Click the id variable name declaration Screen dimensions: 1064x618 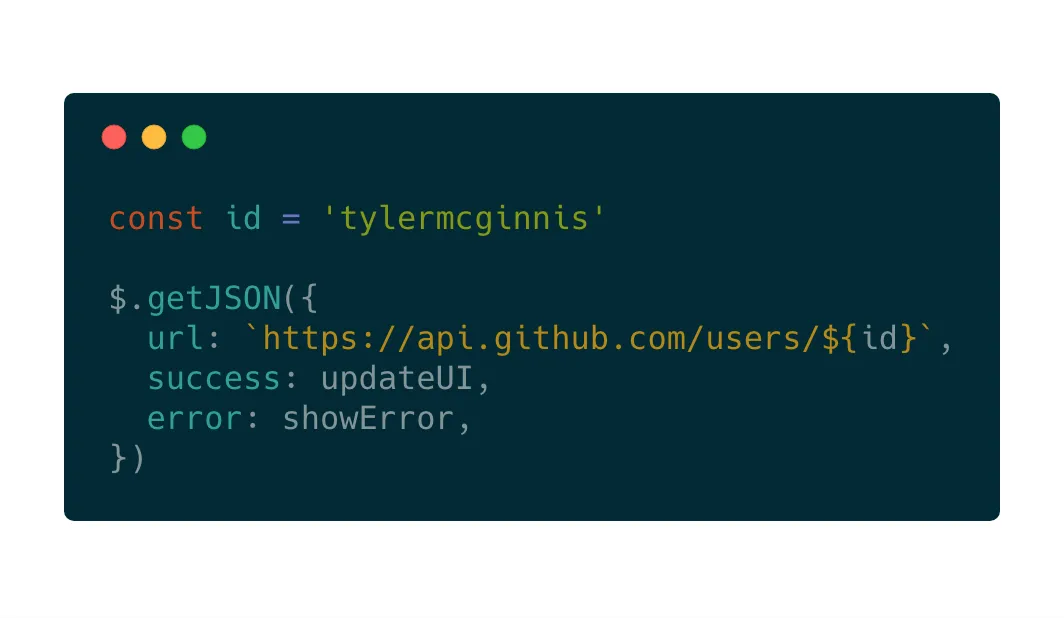tap(243, 218)
